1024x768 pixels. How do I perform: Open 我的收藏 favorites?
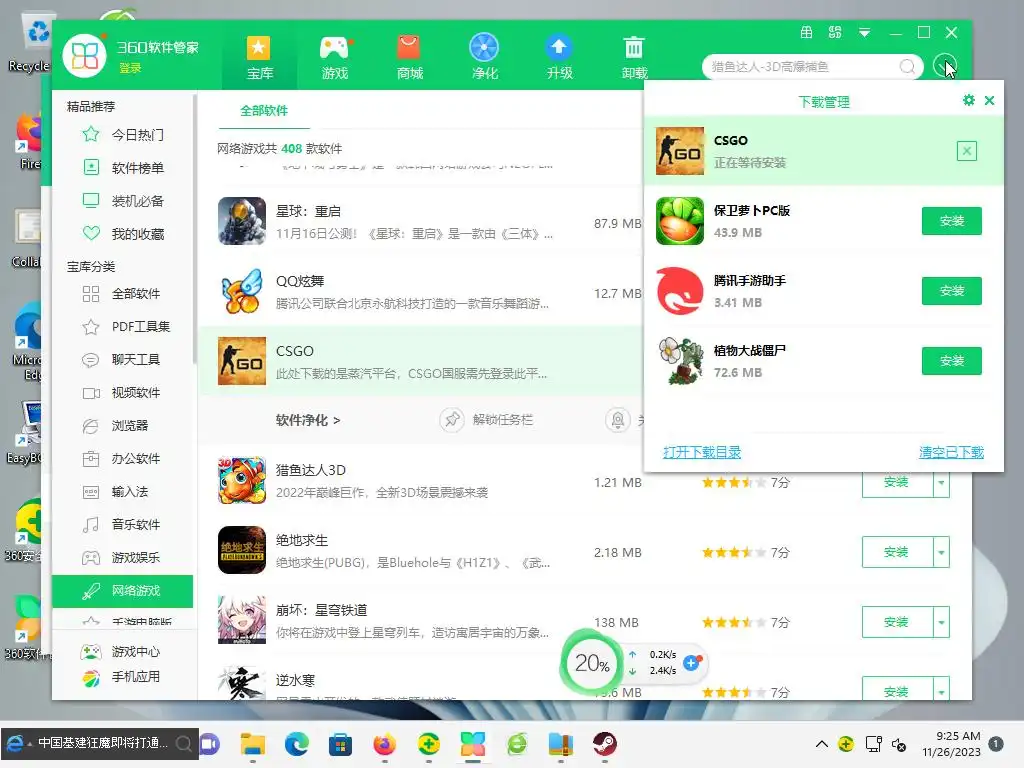pyautogui.click(x=123, y=234)
